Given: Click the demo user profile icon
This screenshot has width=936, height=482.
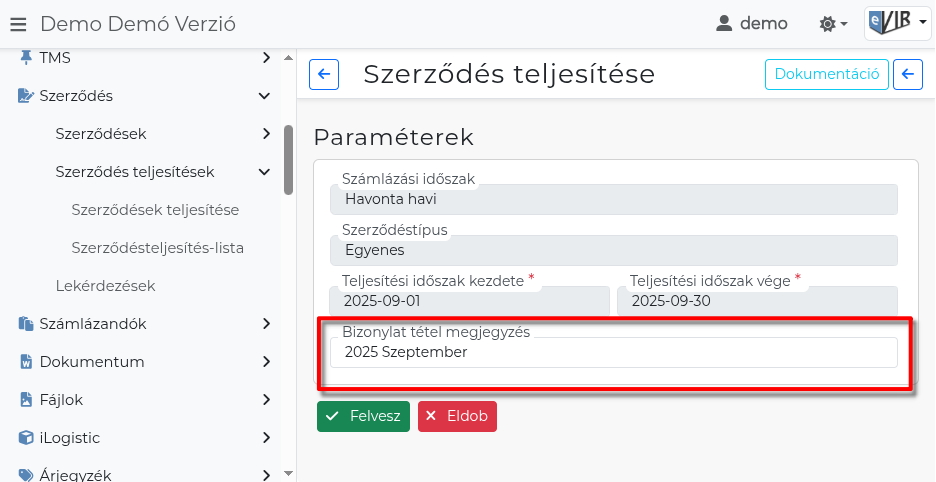Looking at the screenshot, I should 724,23.
